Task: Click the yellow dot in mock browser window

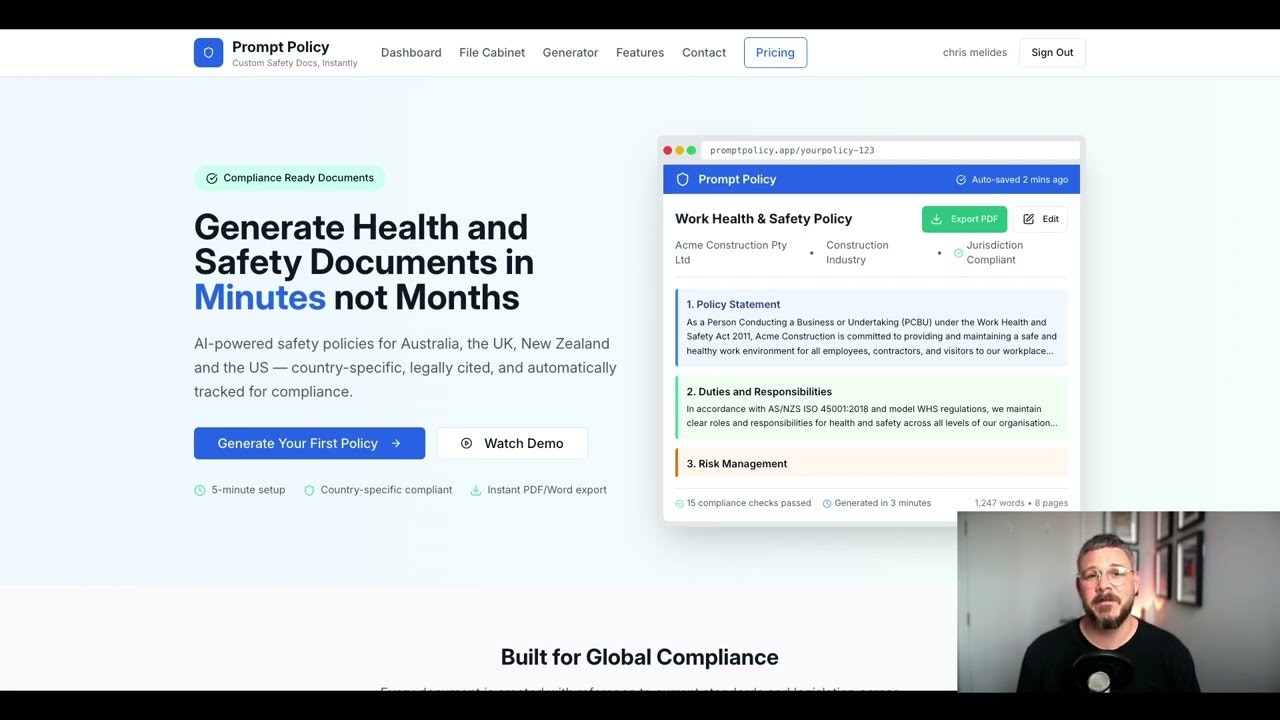Action: click(680, 150)
